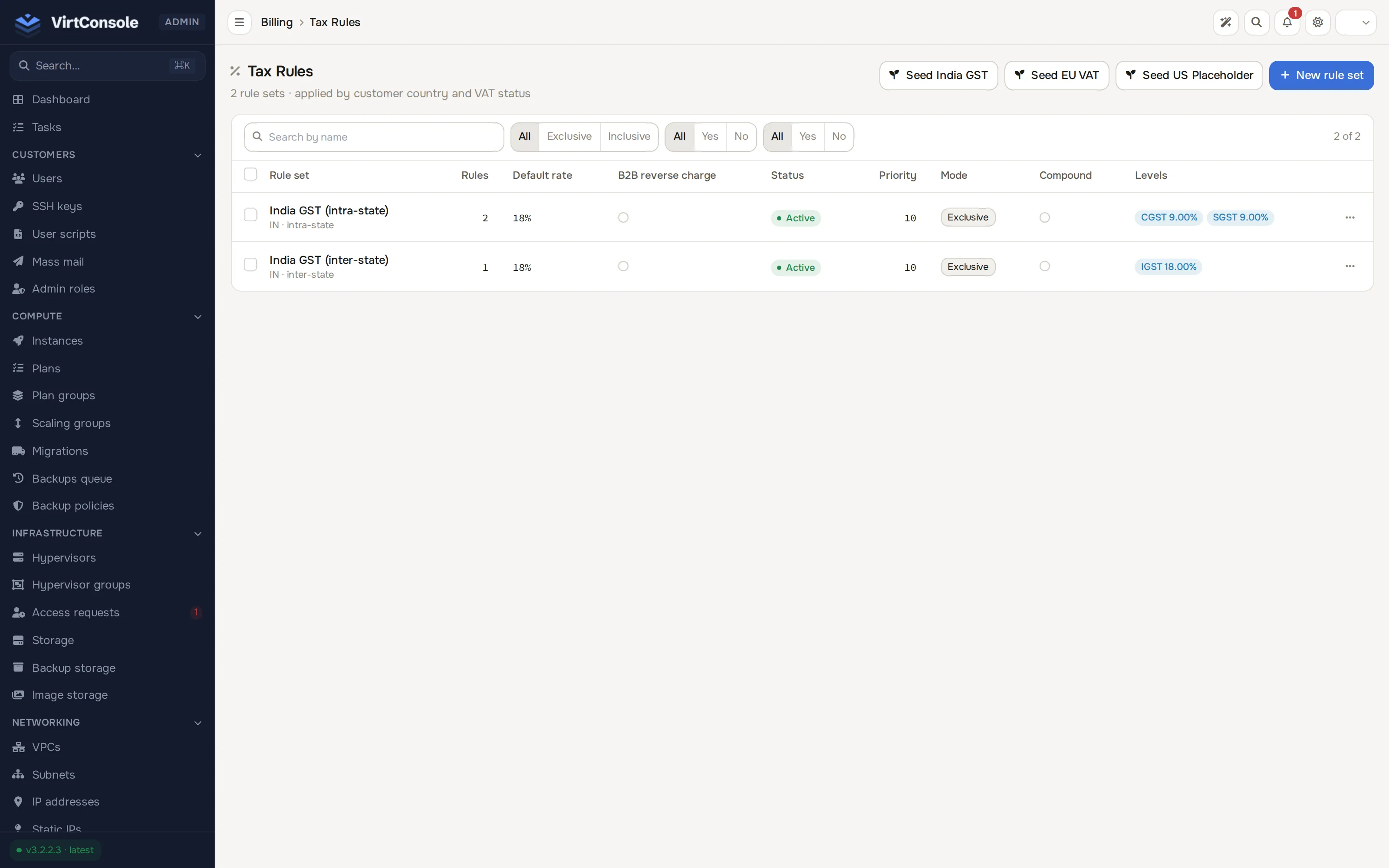This screenshot has width=1389, height=868.
Task: Focus the Search by name field
Action: click(x=374, y=137)
